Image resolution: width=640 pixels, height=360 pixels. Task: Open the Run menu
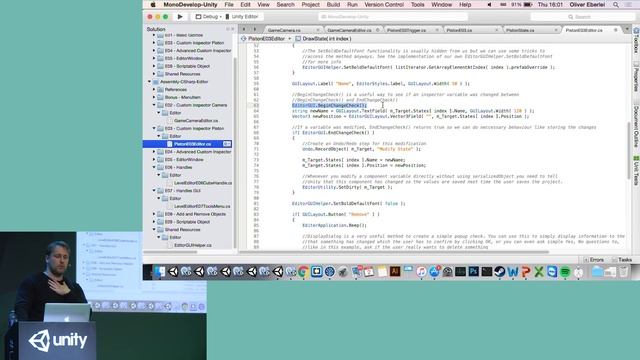coord(352,4)
